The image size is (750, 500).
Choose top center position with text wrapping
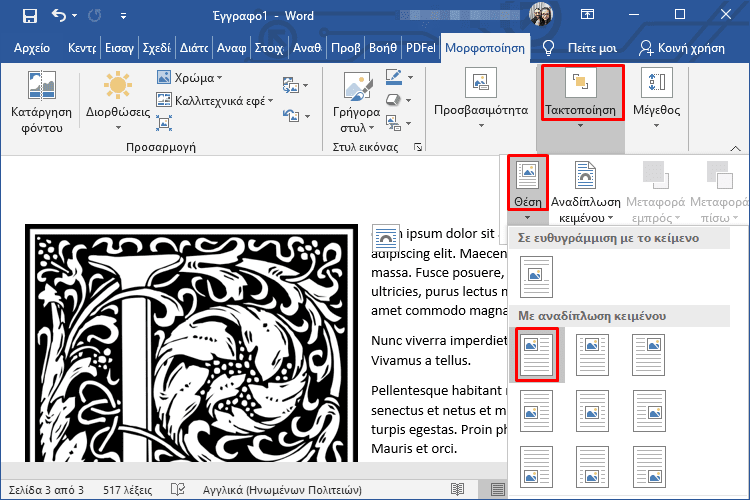coord(592,355)
